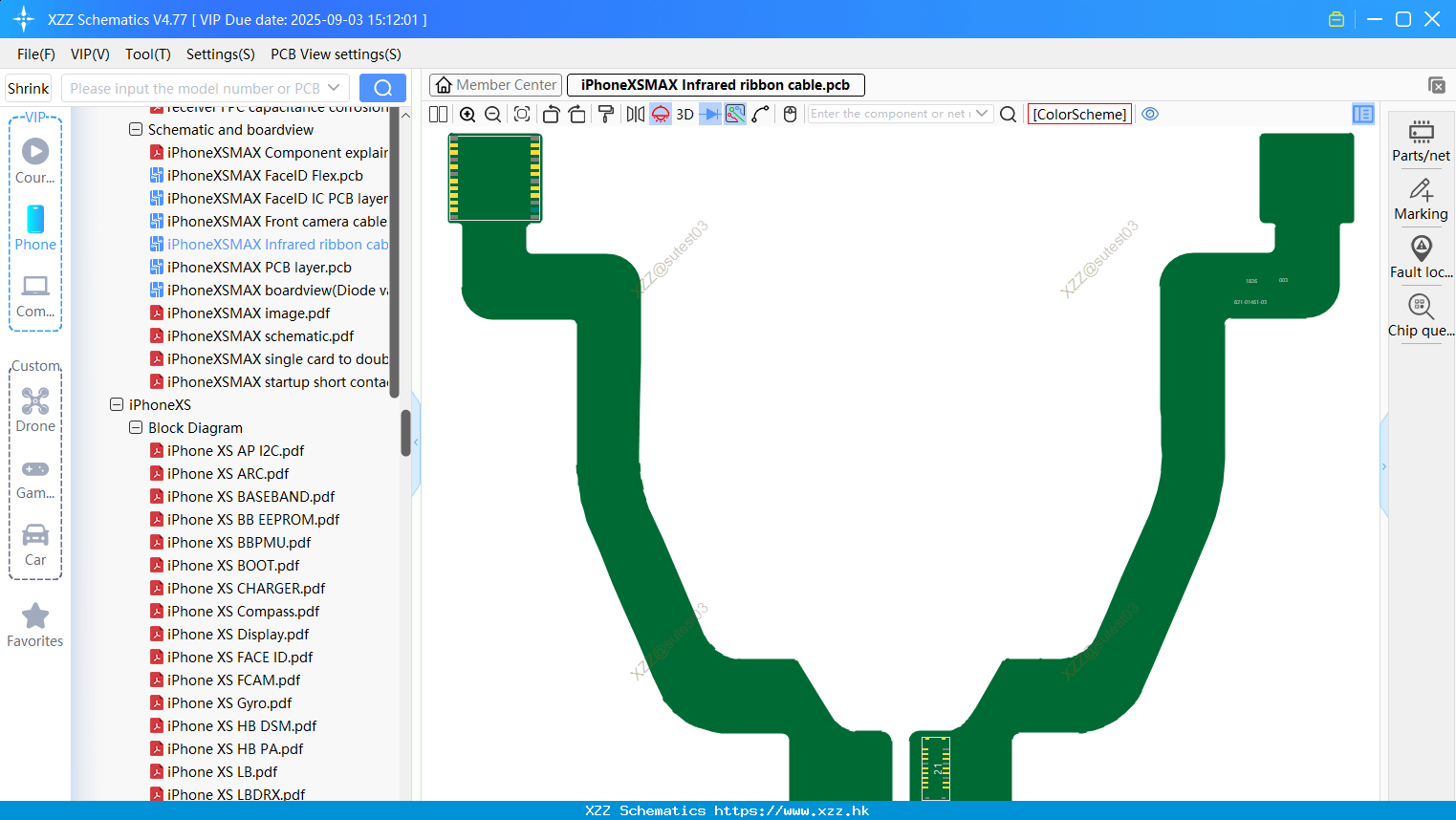Click the file tree vertical scrollbar thumb
The image size is (1456, 820).
(x=405, y=433)
